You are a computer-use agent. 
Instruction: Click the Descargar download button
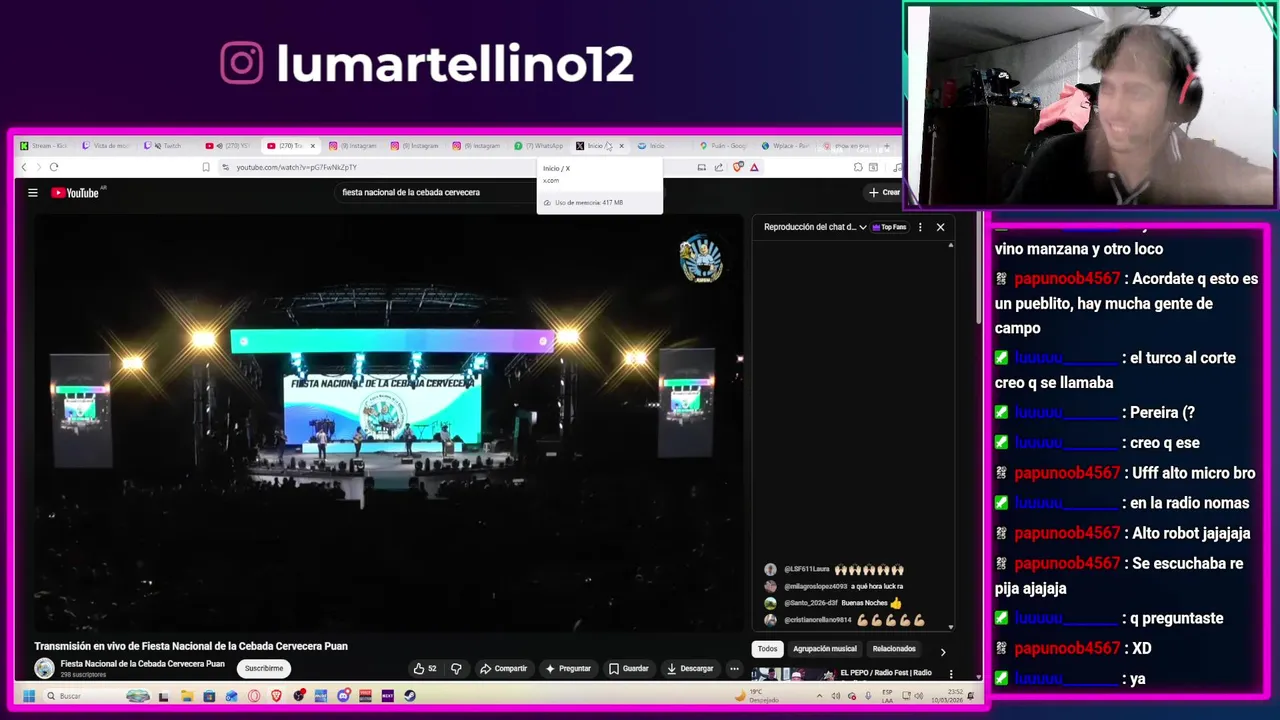click(690, 668)
